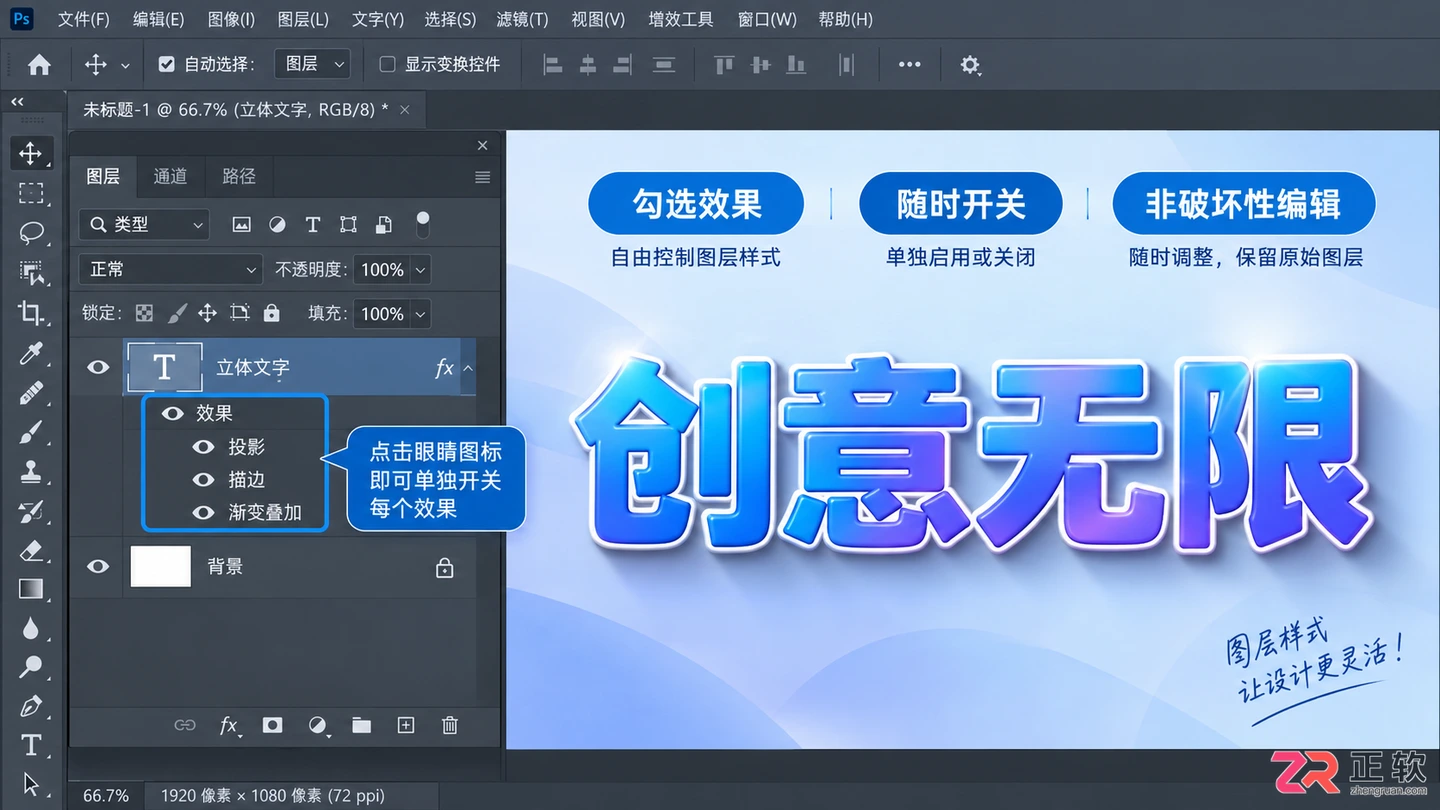Click the 66.7% zoom field in status bar
This screenshot has height=810, width=1440.
[x=105, y=796]
